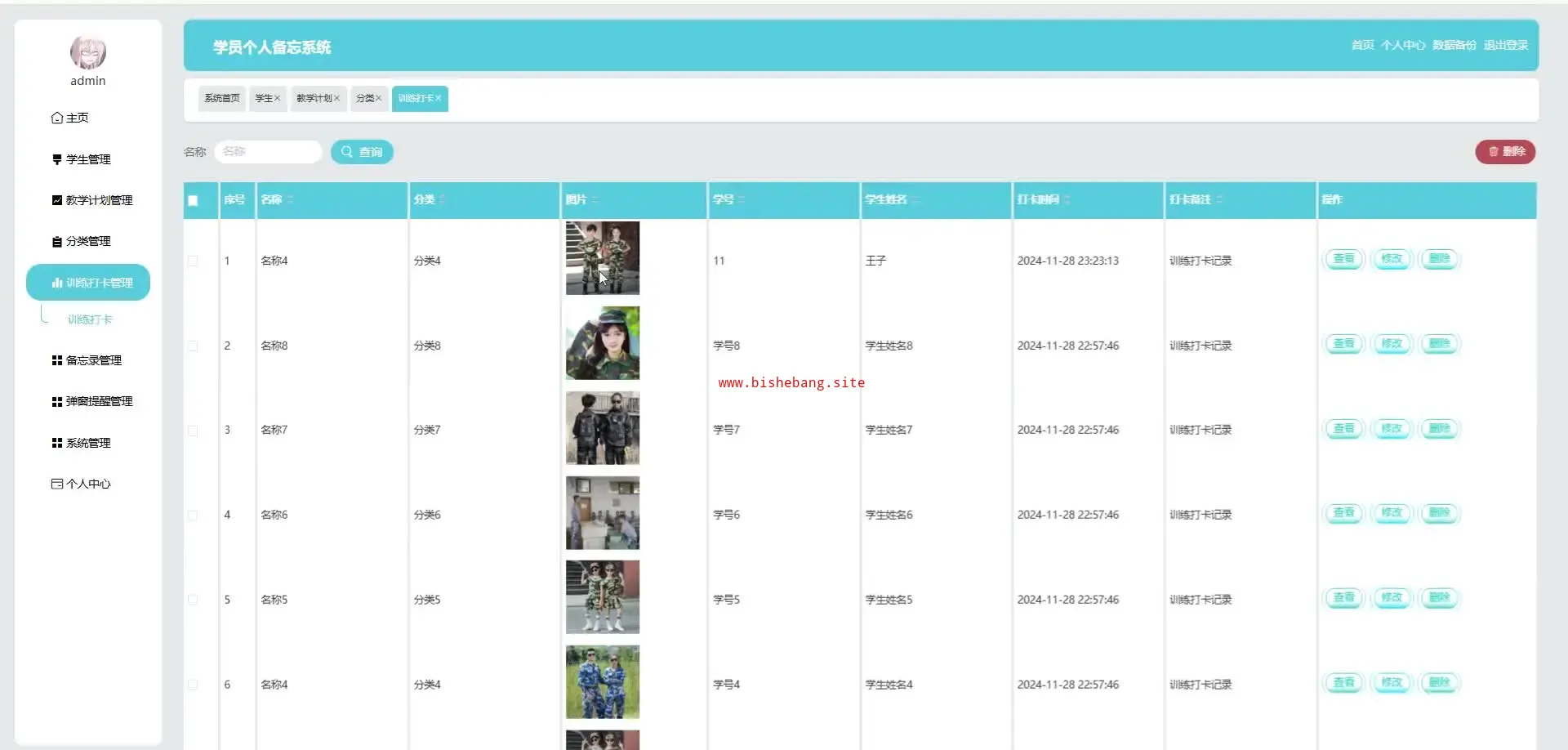Click the 查询 search button
The height and width of the screenshot is (750, 1568).
point(362,152)
